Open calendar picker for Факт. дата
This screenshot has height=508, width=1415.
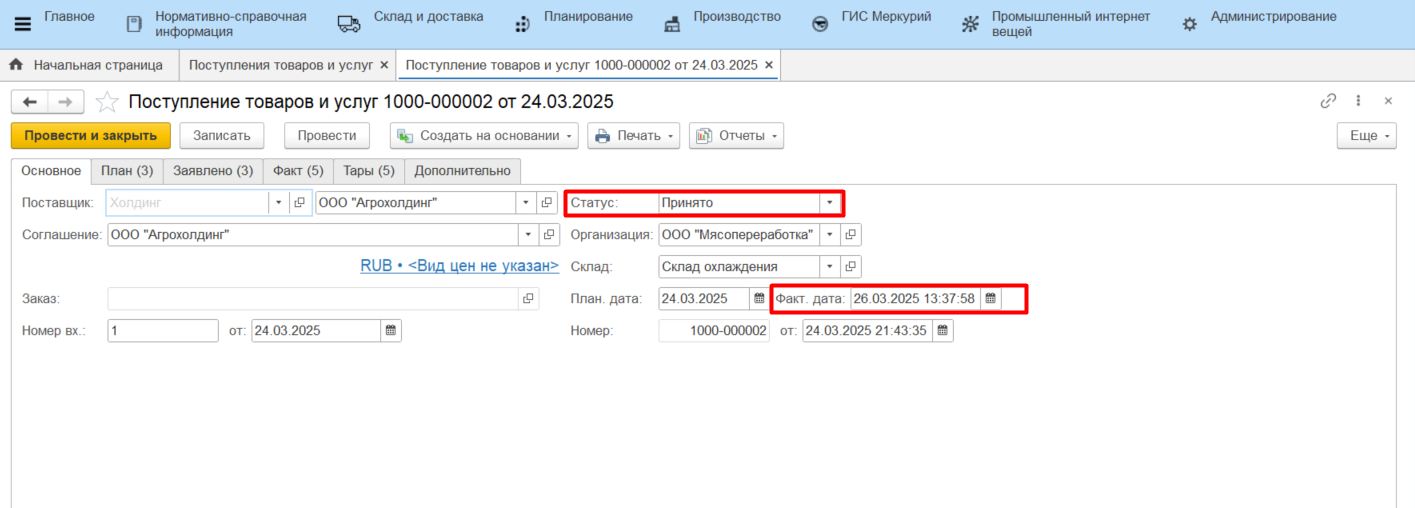pos(990,299)
